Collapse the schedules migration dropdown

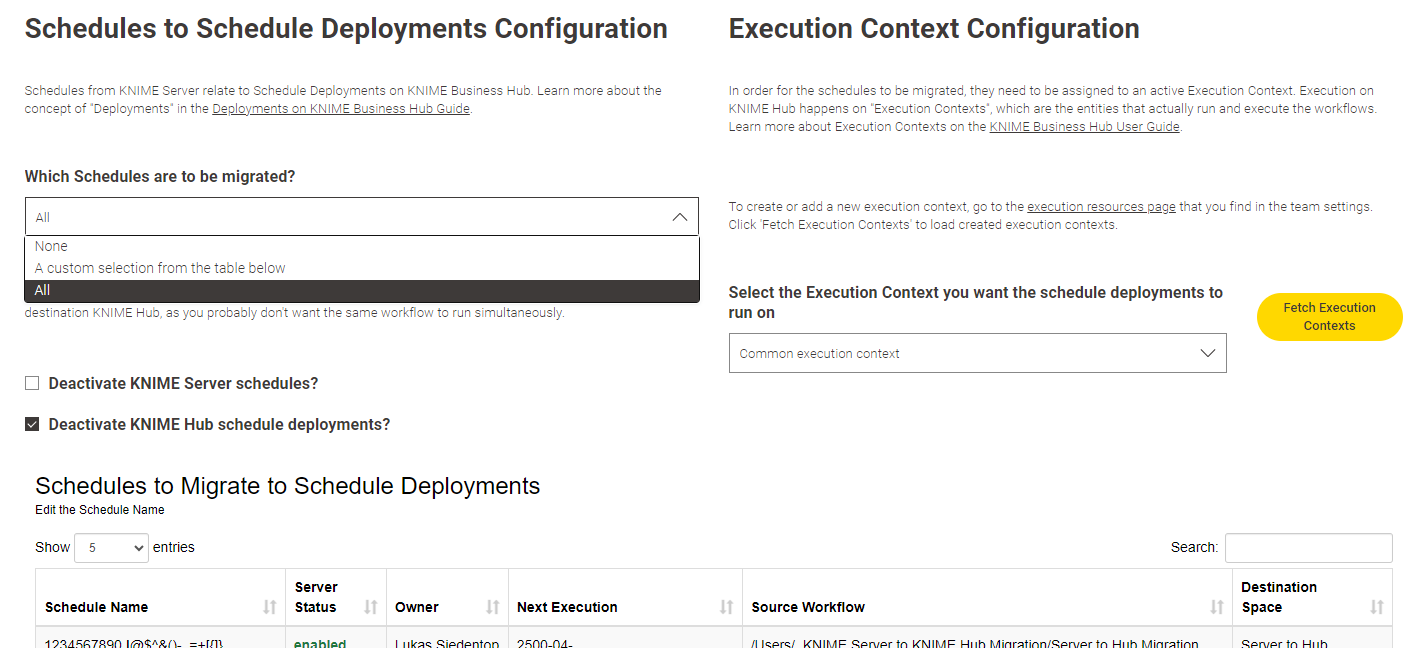[679, 217]
